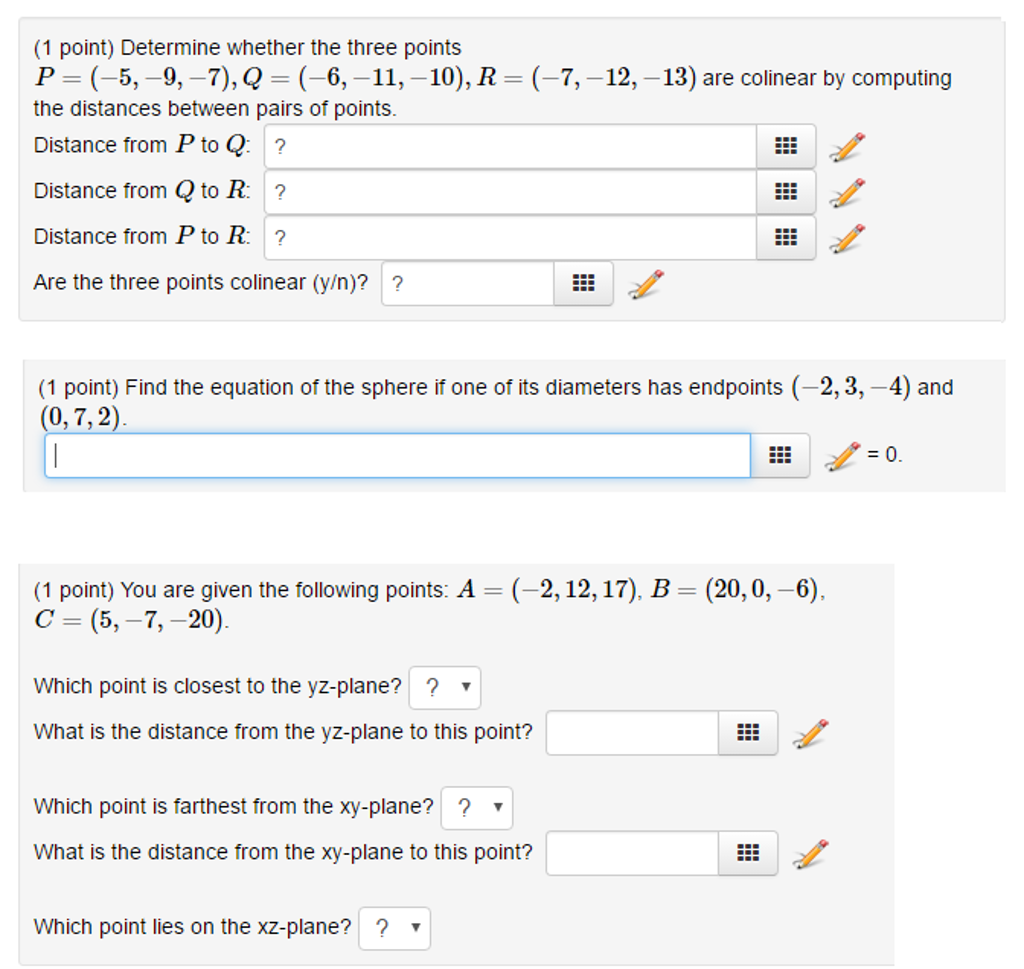This screenshot has width=1024, height=969.
Task: Open the keypad beside the colinear (y/n) box
Action: point(583,284)
